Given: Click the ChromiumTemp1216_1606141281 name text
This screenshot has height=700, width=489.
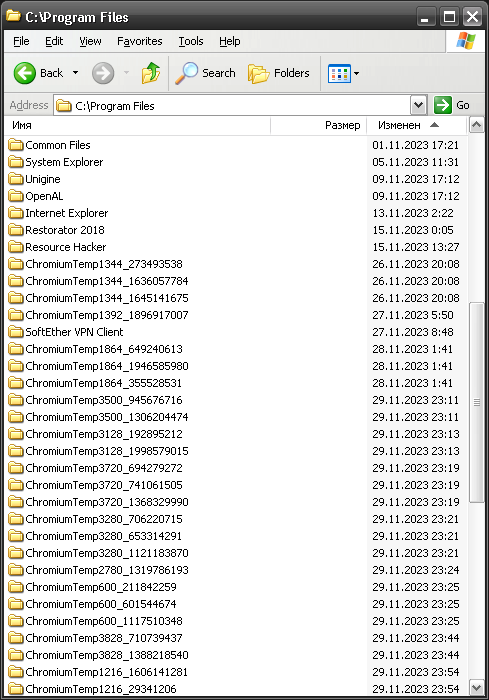Looking at the screenshot, I should tap(106, 672).
